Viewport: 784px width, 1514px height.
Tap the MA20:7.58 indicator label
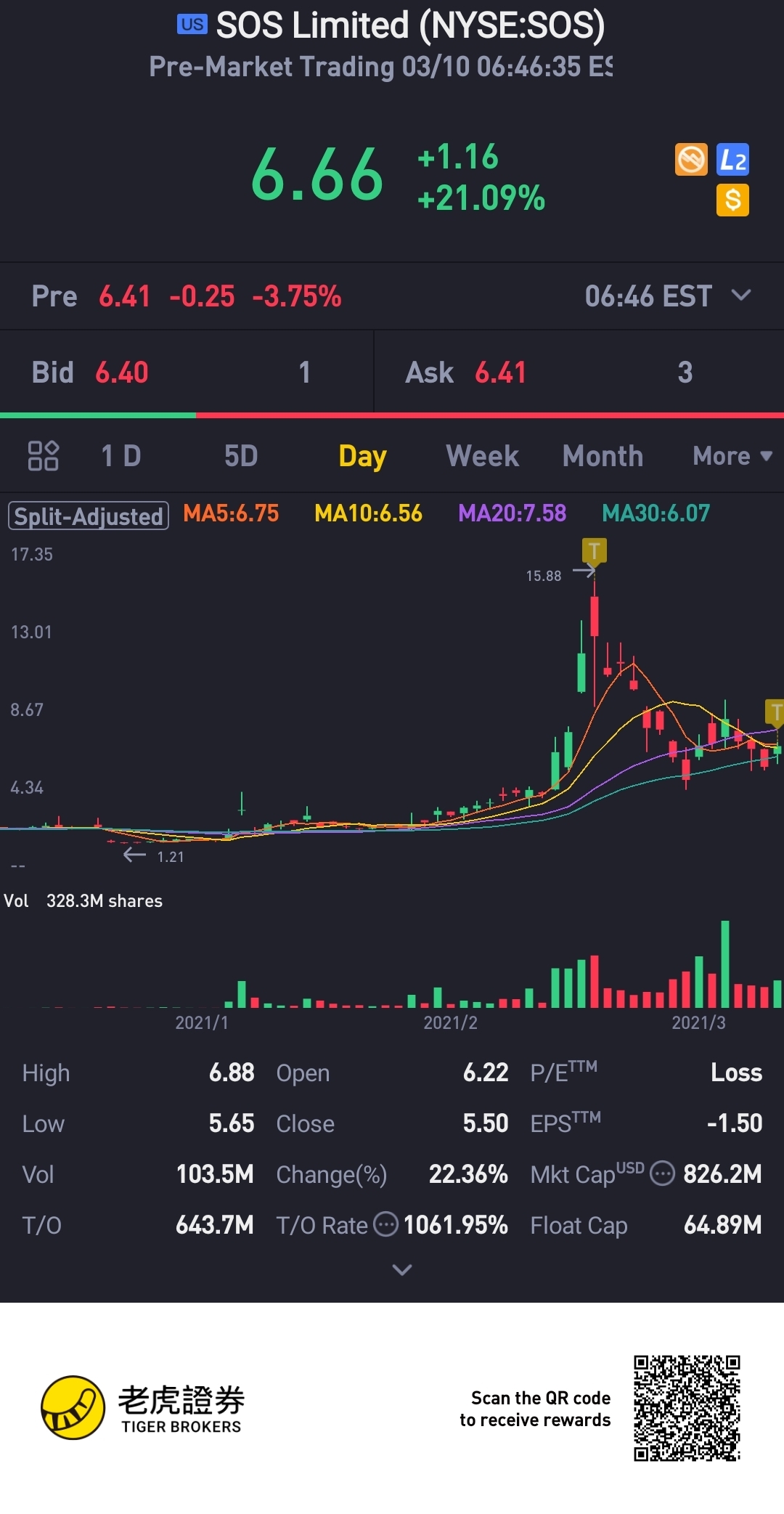click(512, 513)
